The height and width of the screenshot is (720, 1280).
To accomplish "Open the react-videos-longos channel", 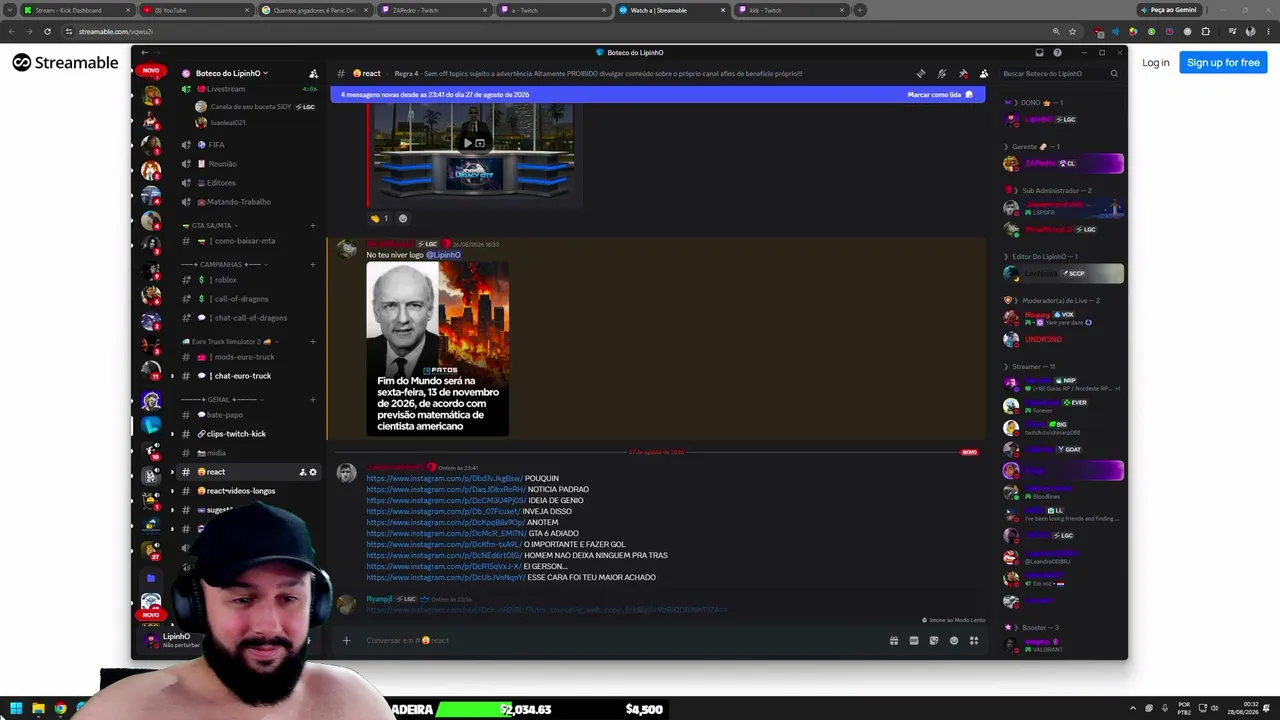I will click(x=241, y=491).
